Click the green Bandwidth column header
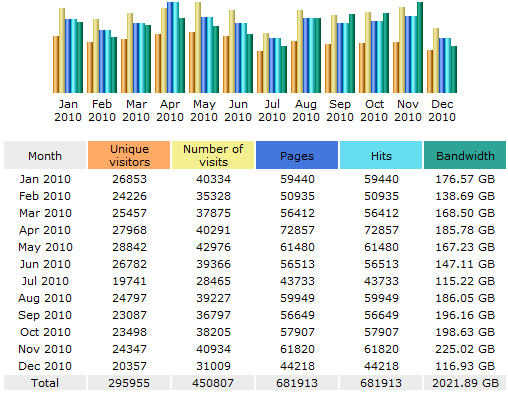508x393 pixels. coord(465,155)
